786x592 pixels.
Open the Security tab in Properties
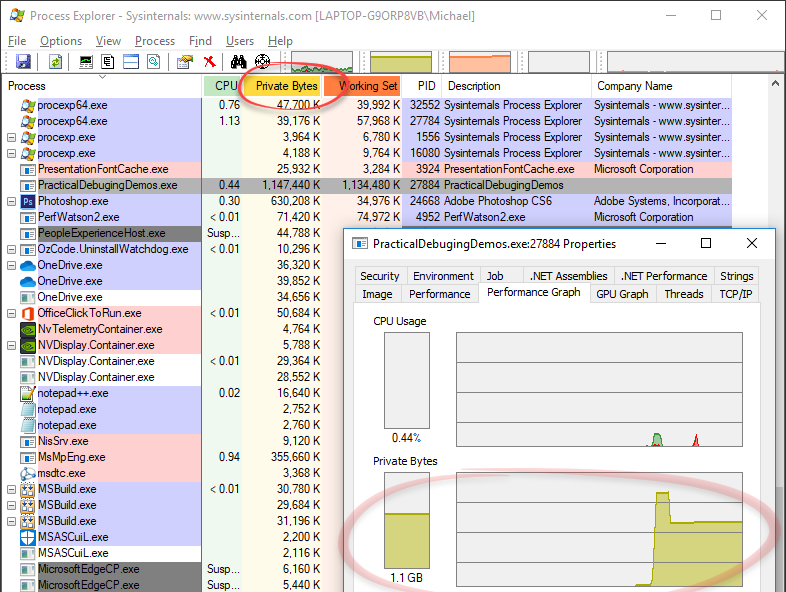(379, 276)
